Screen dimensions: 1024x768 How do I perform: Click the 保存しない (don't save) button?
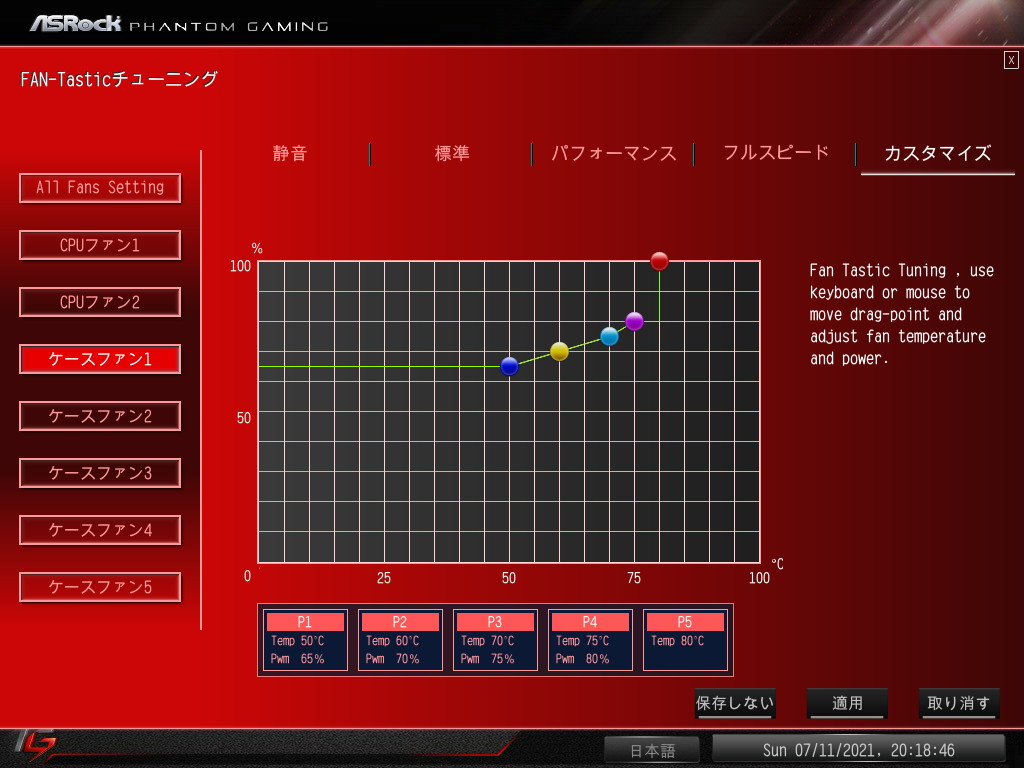[x=735, y=703]
